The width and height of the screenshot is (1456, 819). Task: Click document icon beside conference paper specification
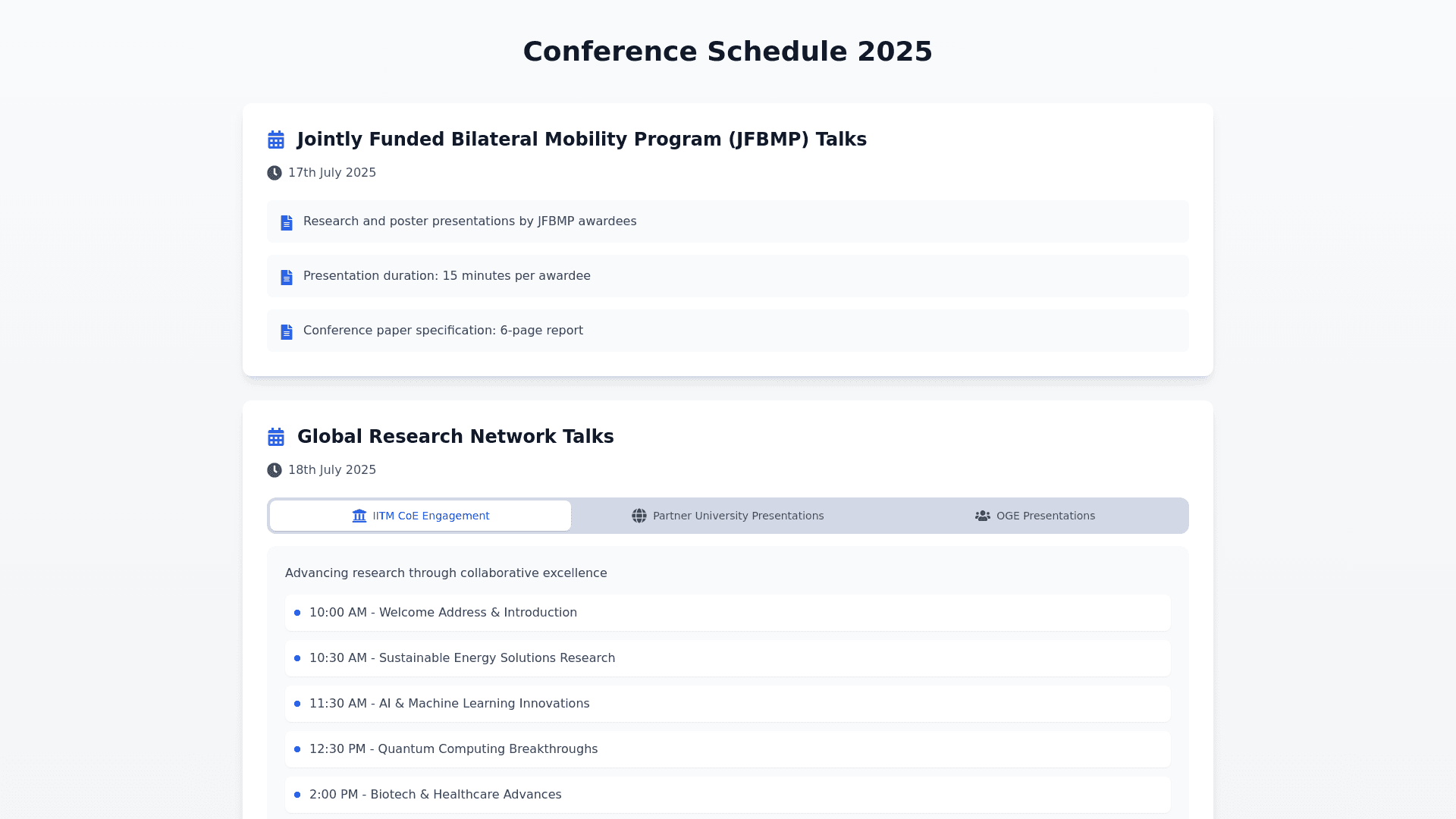point(287,331)
